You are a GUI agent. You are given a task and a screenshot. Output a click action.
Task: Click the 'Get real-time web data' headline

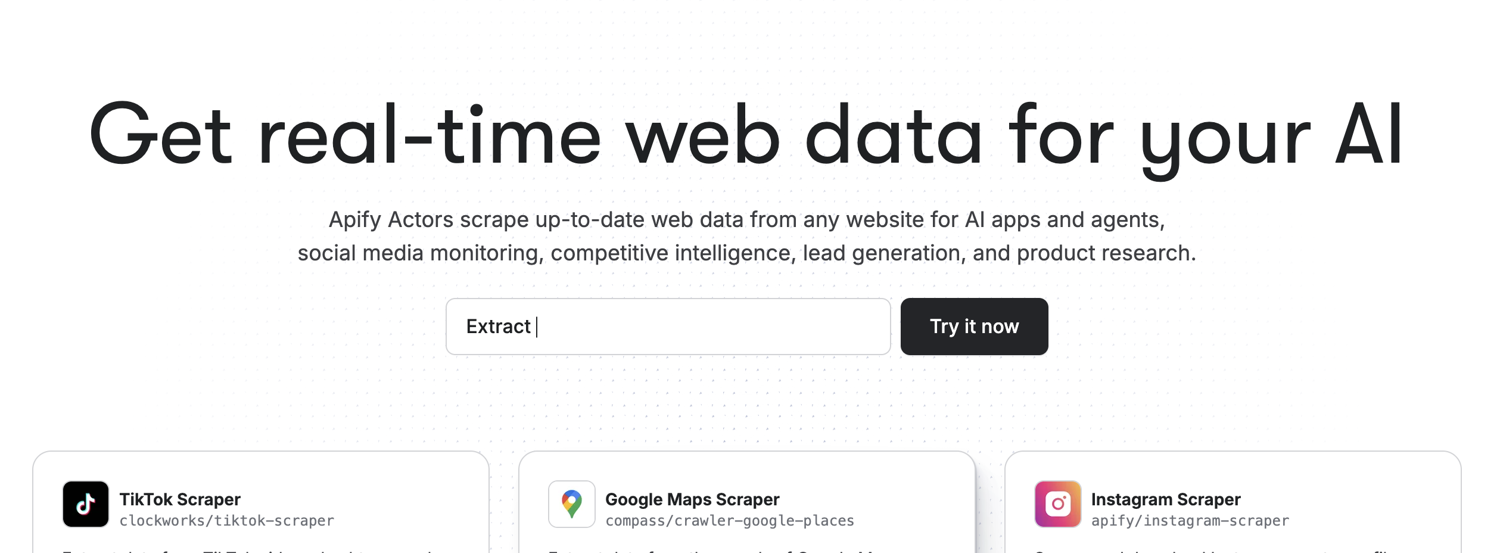(x=600, y=135)
